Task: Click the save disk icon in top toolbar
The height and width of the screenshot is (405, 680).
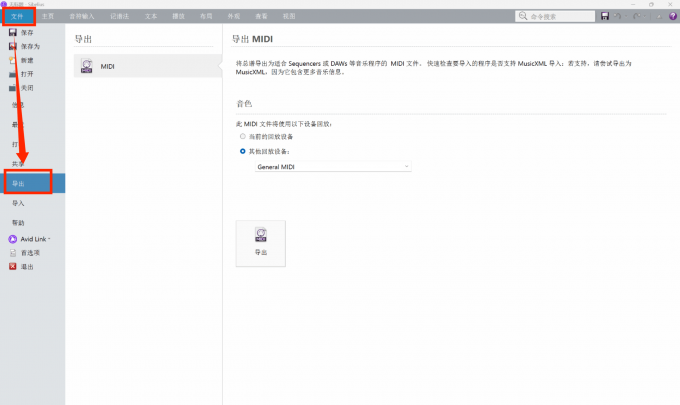Action: point(605,16)
